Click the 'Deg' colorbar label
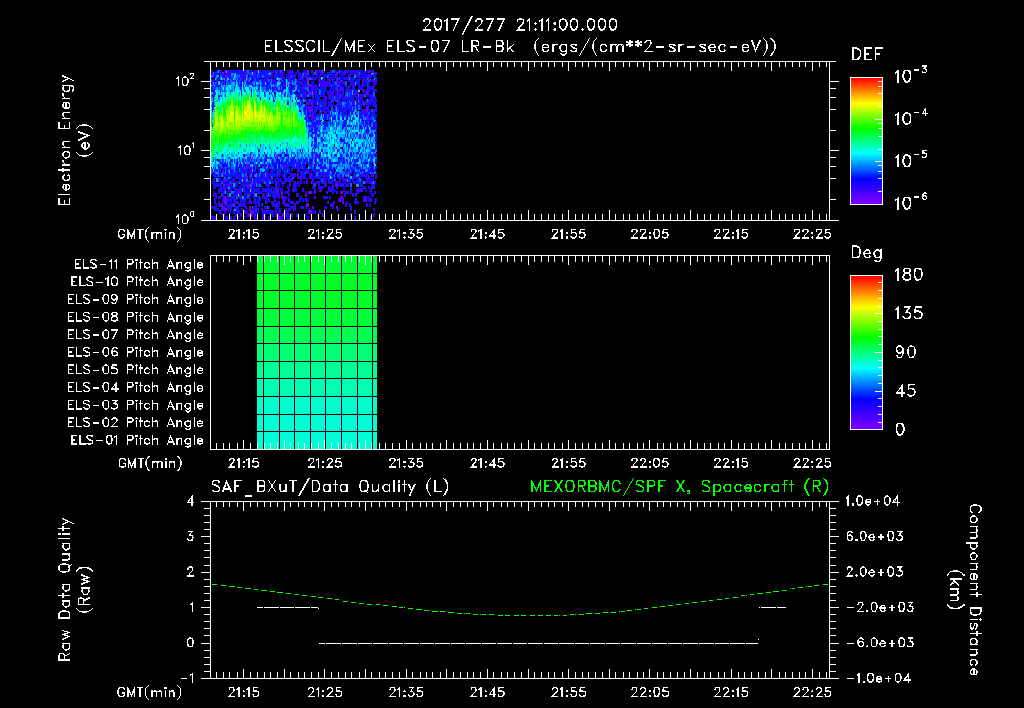 coord(866,253)
